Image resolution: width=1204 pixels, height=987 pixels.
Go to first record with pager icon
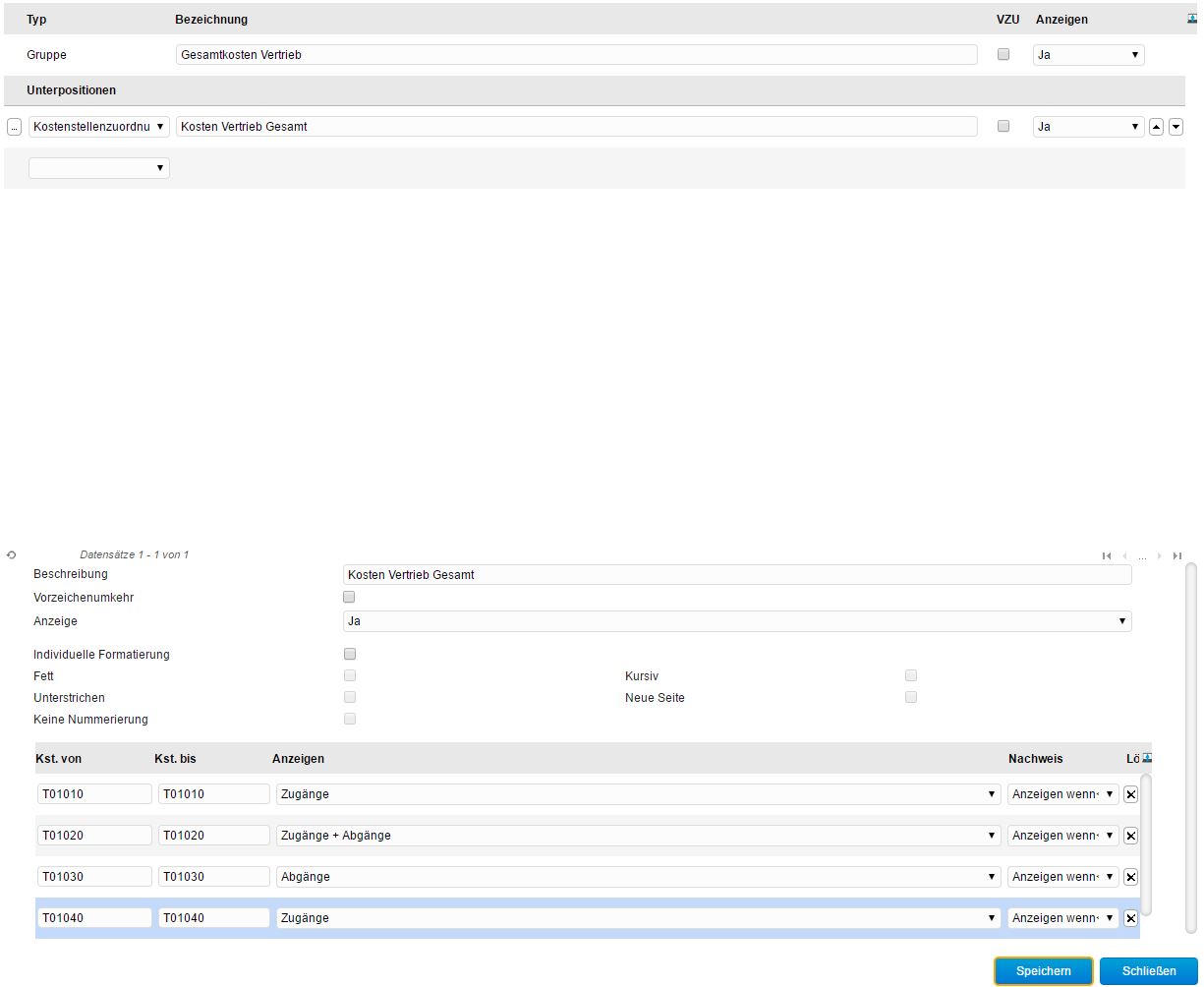coord(1107,556)
